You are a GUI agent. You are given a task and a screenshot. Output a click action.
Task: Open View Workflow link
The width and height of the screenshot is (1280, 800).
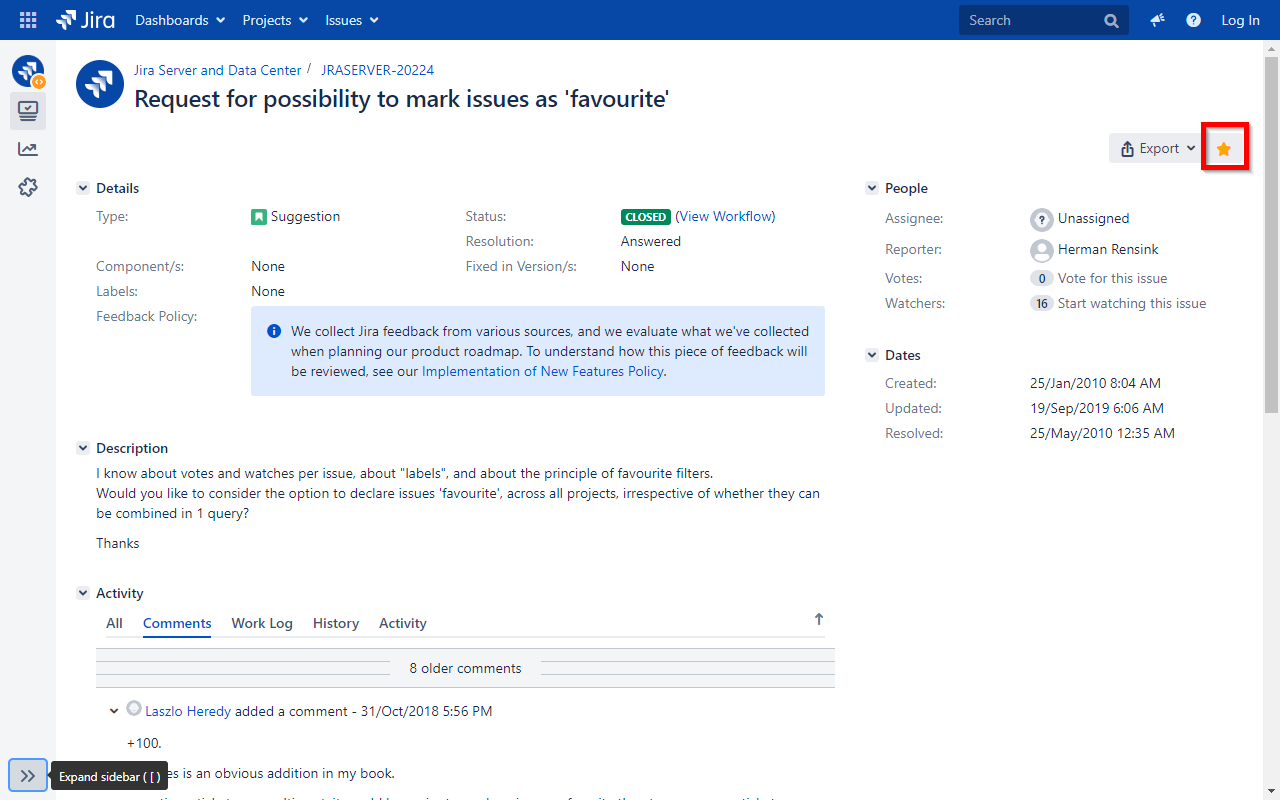725,216
